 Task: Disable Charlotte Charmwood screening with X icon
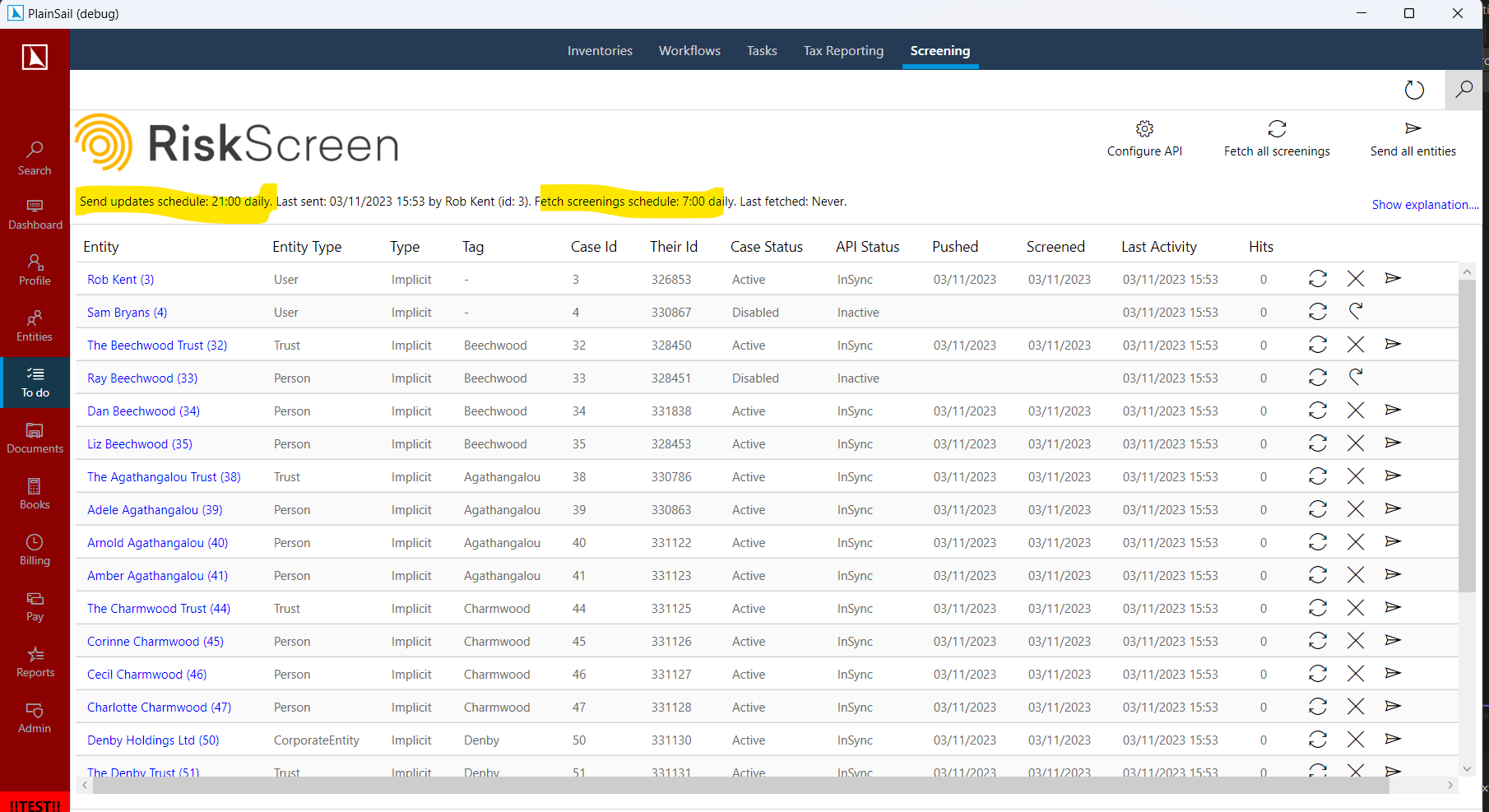click(1356, 707)
